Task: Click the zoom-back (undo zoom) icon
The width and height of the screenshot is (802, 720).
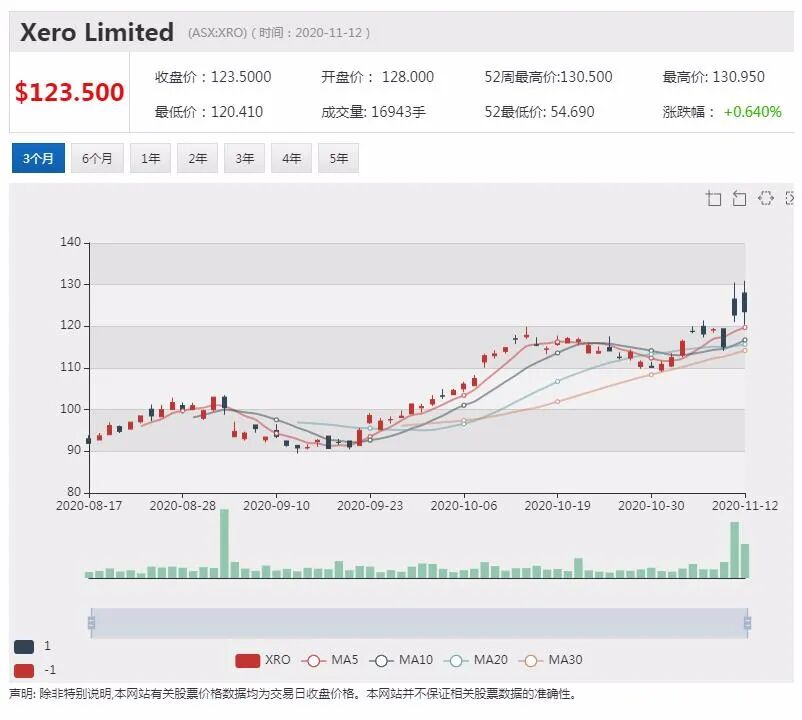Action: (739, 198)
